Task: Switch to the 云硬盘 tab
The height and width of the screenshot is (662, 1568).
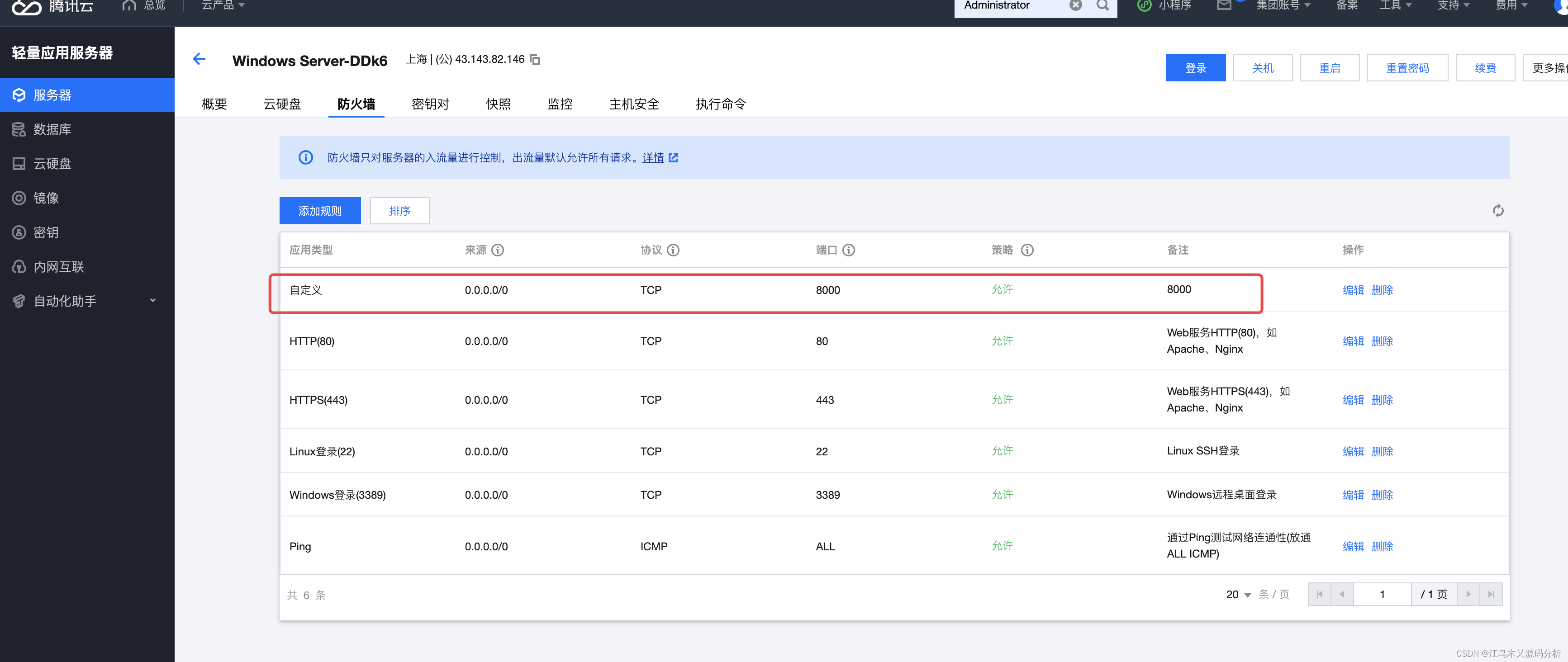Action: [282, 104]
